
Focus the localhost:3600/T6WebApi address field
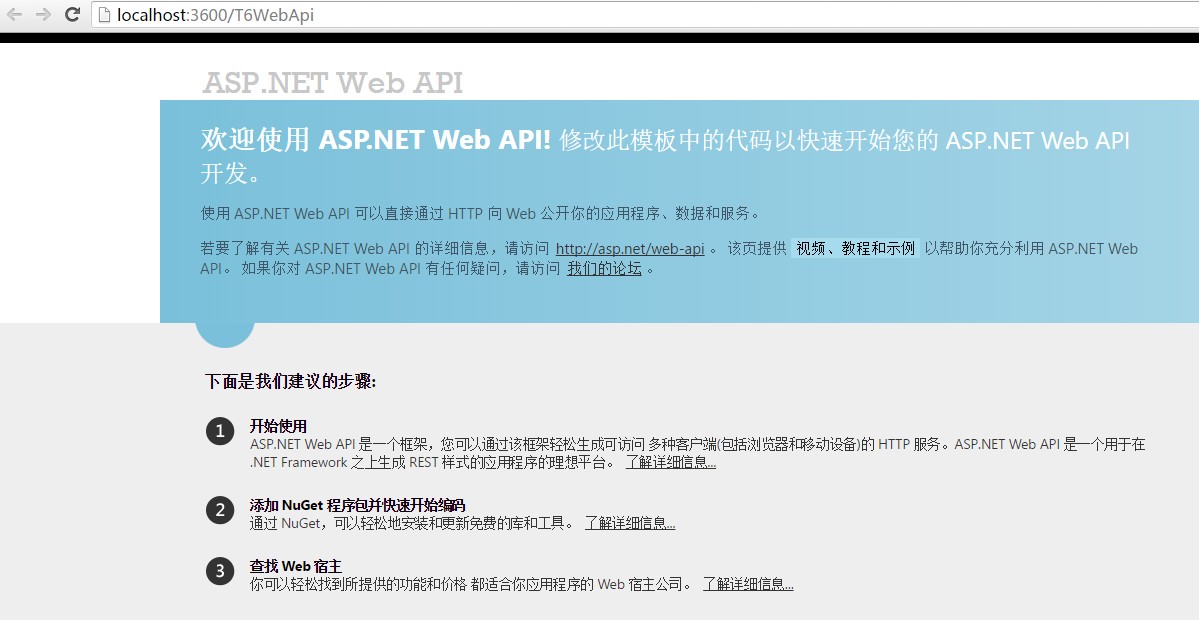645,15
